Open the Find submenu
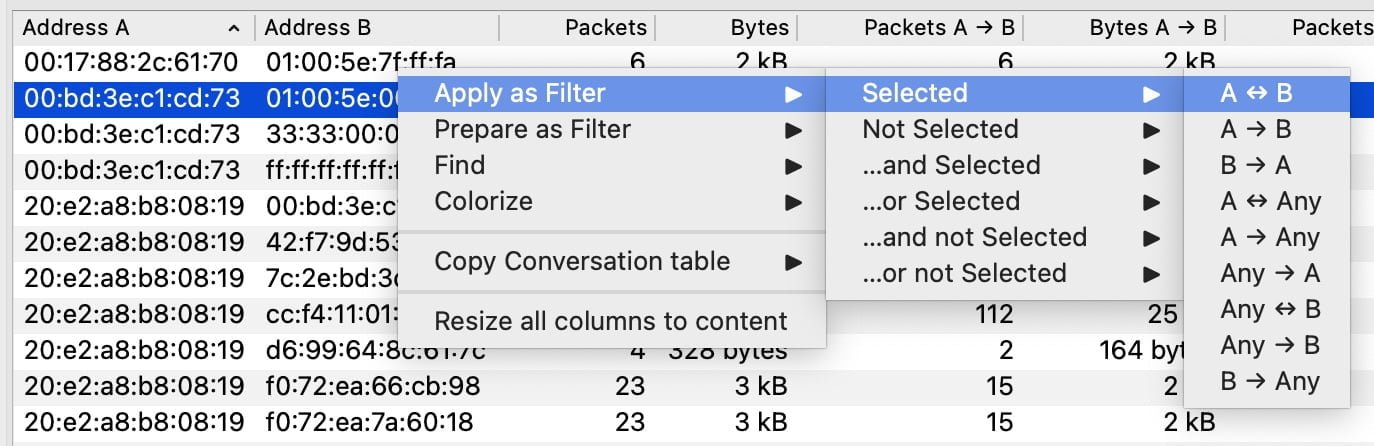This screenshot has width=1374, height=446. point(460,165)
